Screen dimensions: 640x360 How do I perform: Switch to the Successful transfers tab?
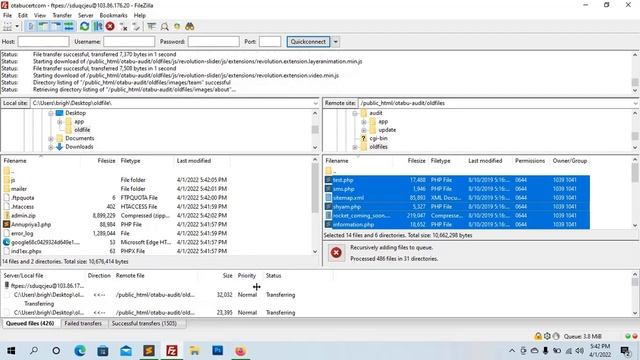[144, 323]
